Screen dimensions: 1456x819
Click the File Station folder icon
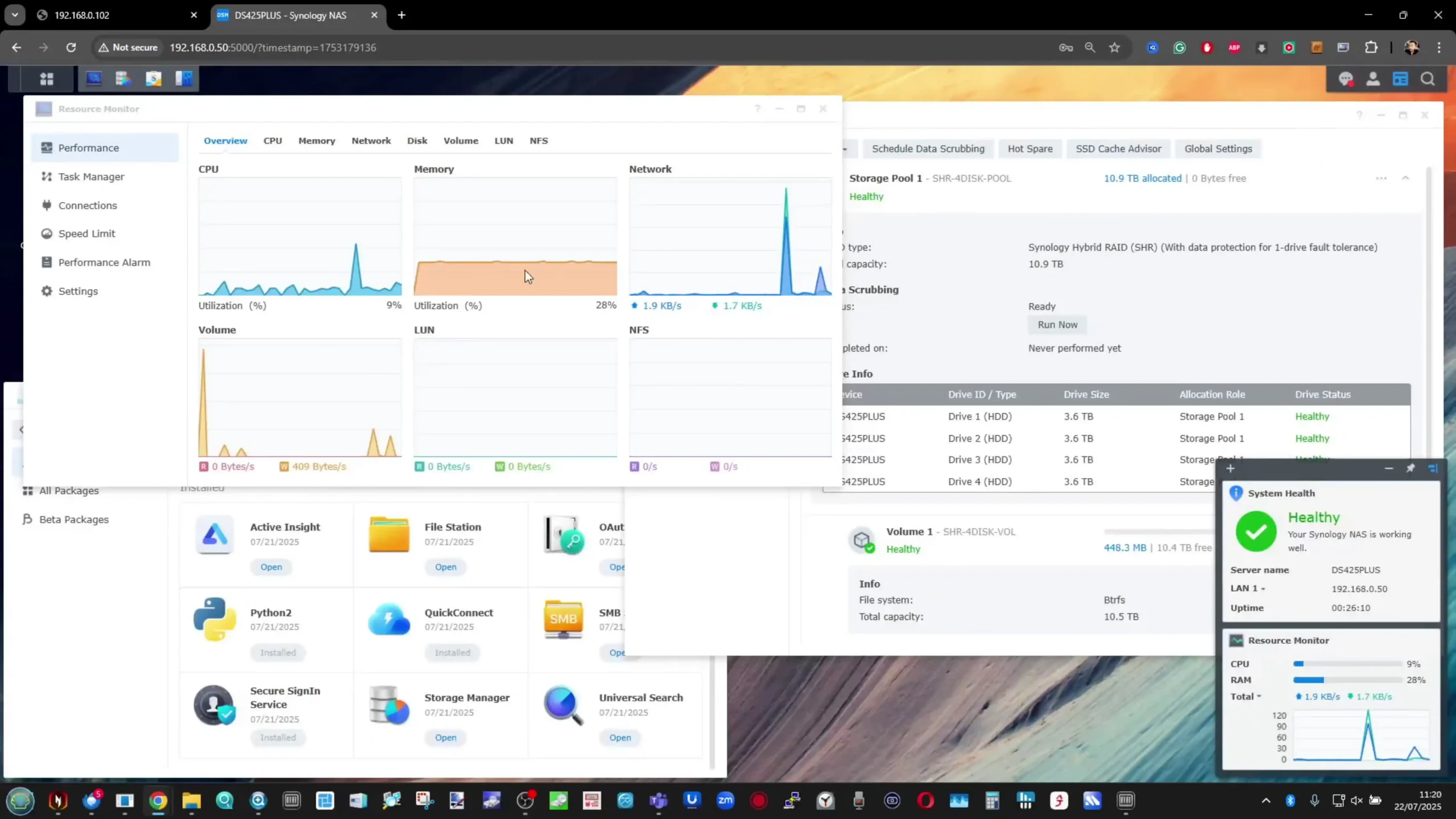click(x=389, y=535)
